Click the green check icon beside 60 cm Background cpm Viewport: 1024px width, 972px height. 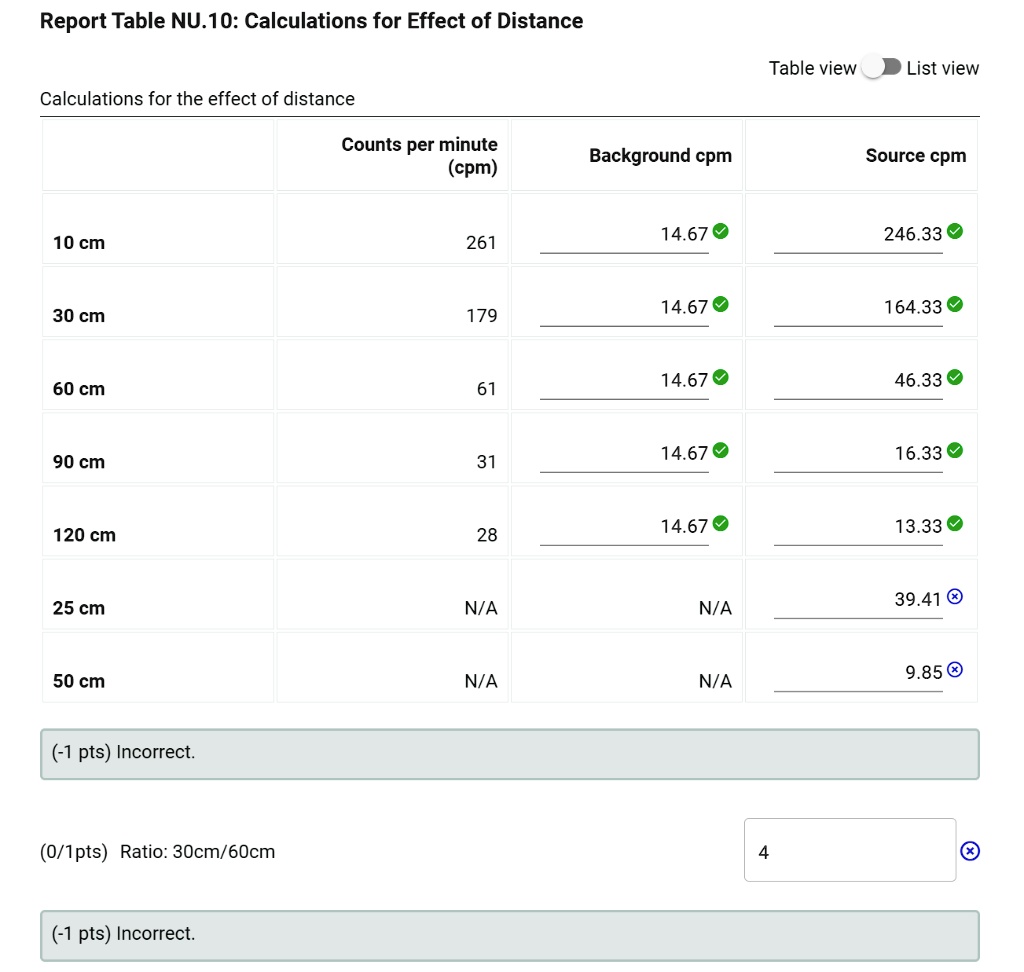[720, 378]
